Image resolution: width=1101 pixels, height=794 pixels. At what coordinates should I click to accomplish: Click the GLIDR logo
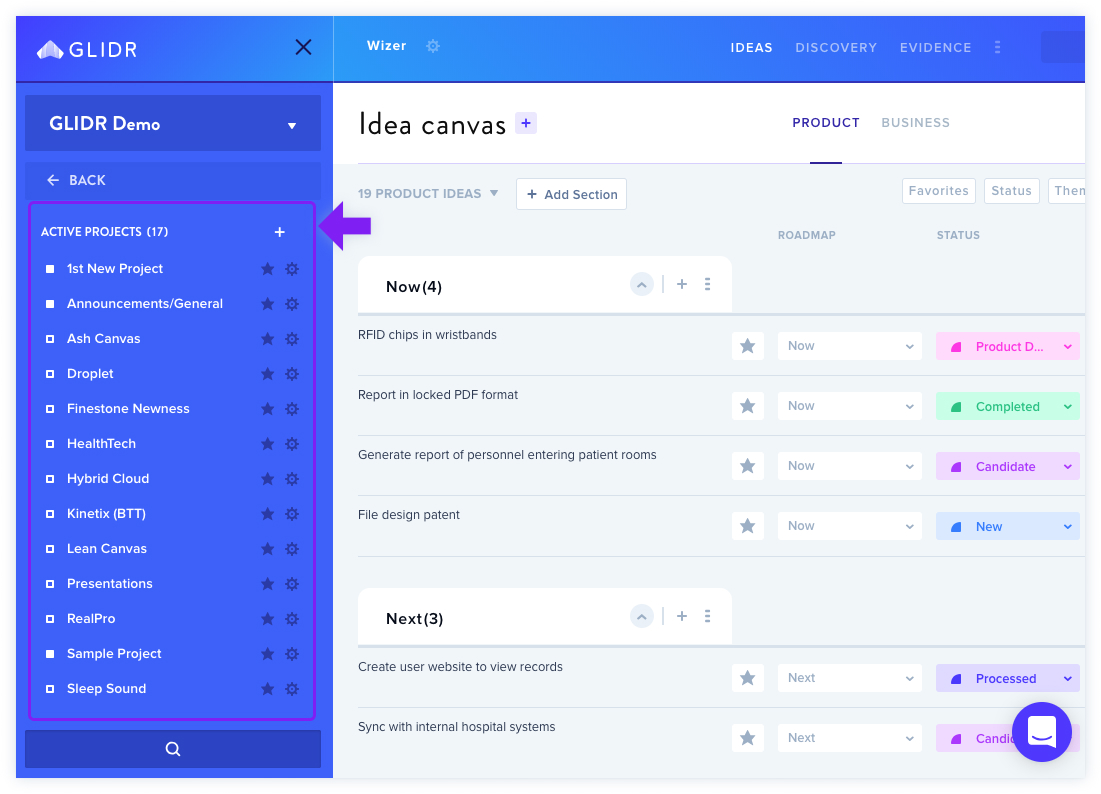coord(86,49)
